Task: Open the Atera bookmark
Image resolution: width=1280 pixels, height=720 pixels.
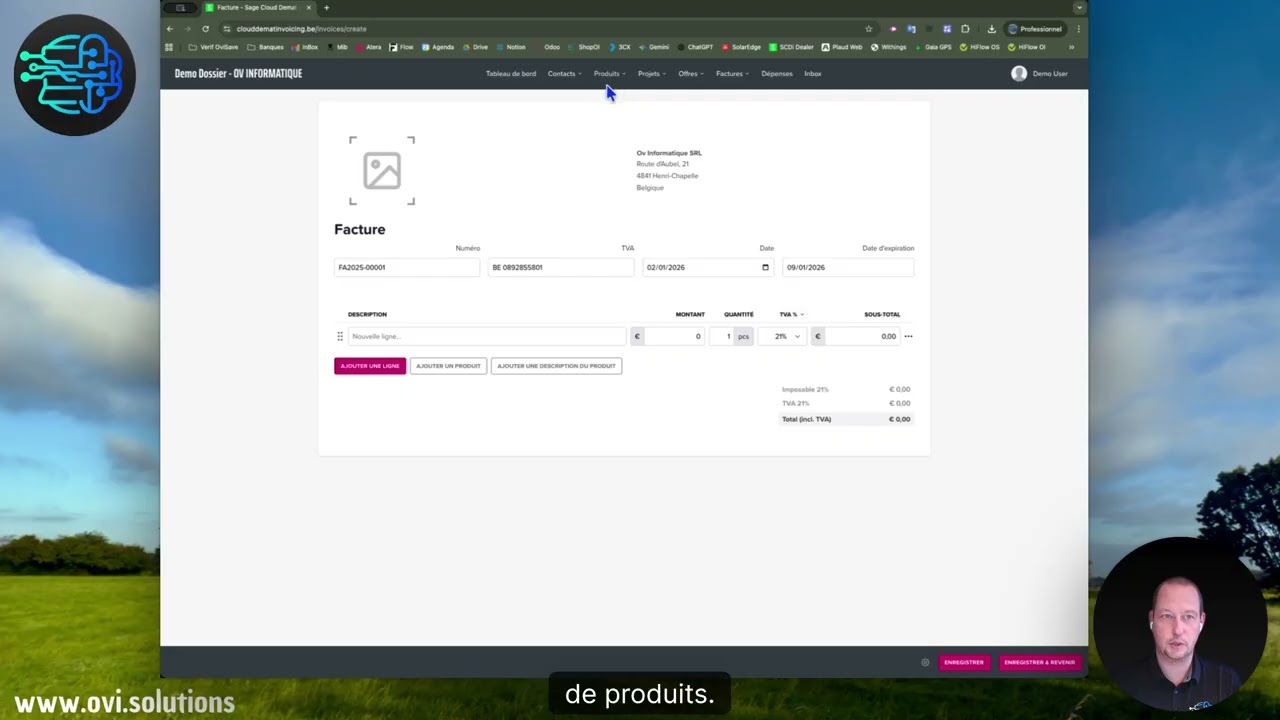Action: [x=368, y=47]
